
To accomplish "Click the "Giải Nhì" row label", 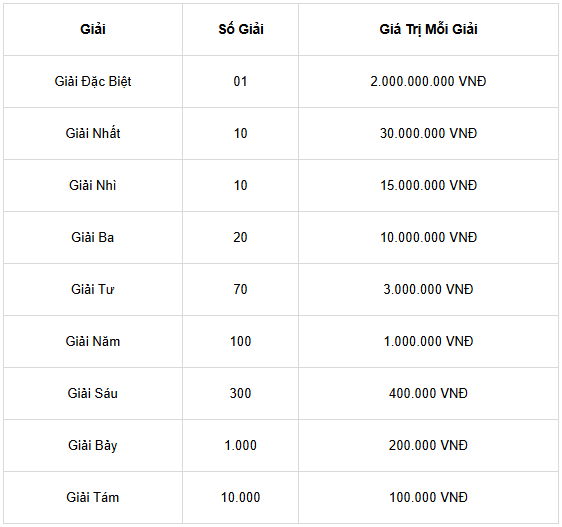I will (93, 185).
